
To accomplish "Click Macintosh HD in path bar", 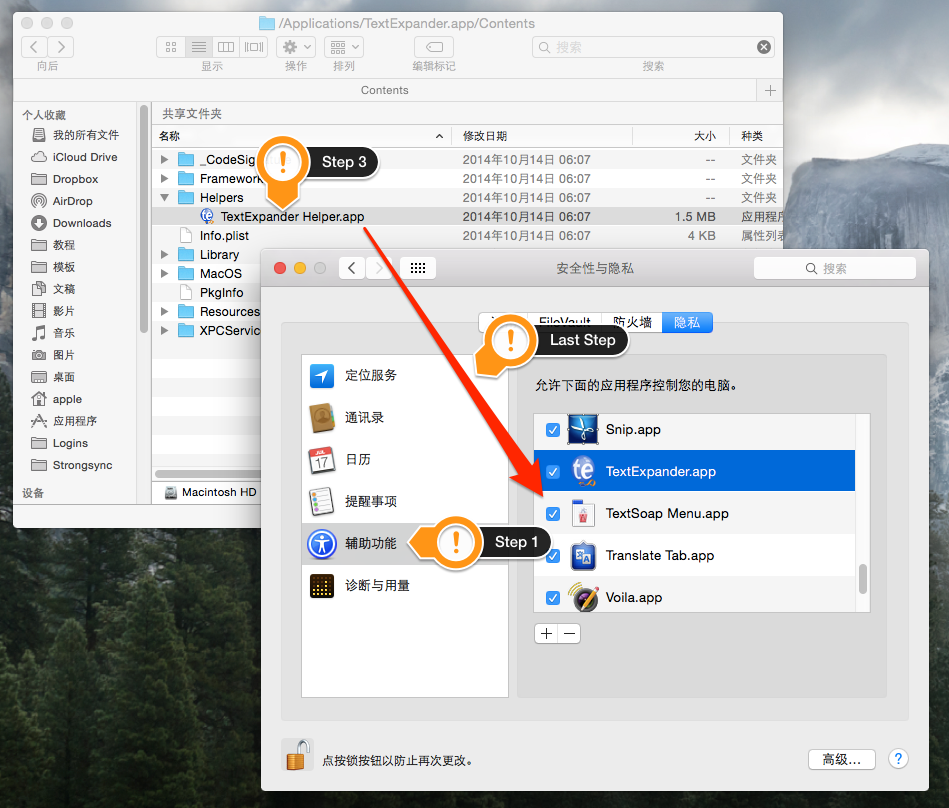I will tap(211, 492).
